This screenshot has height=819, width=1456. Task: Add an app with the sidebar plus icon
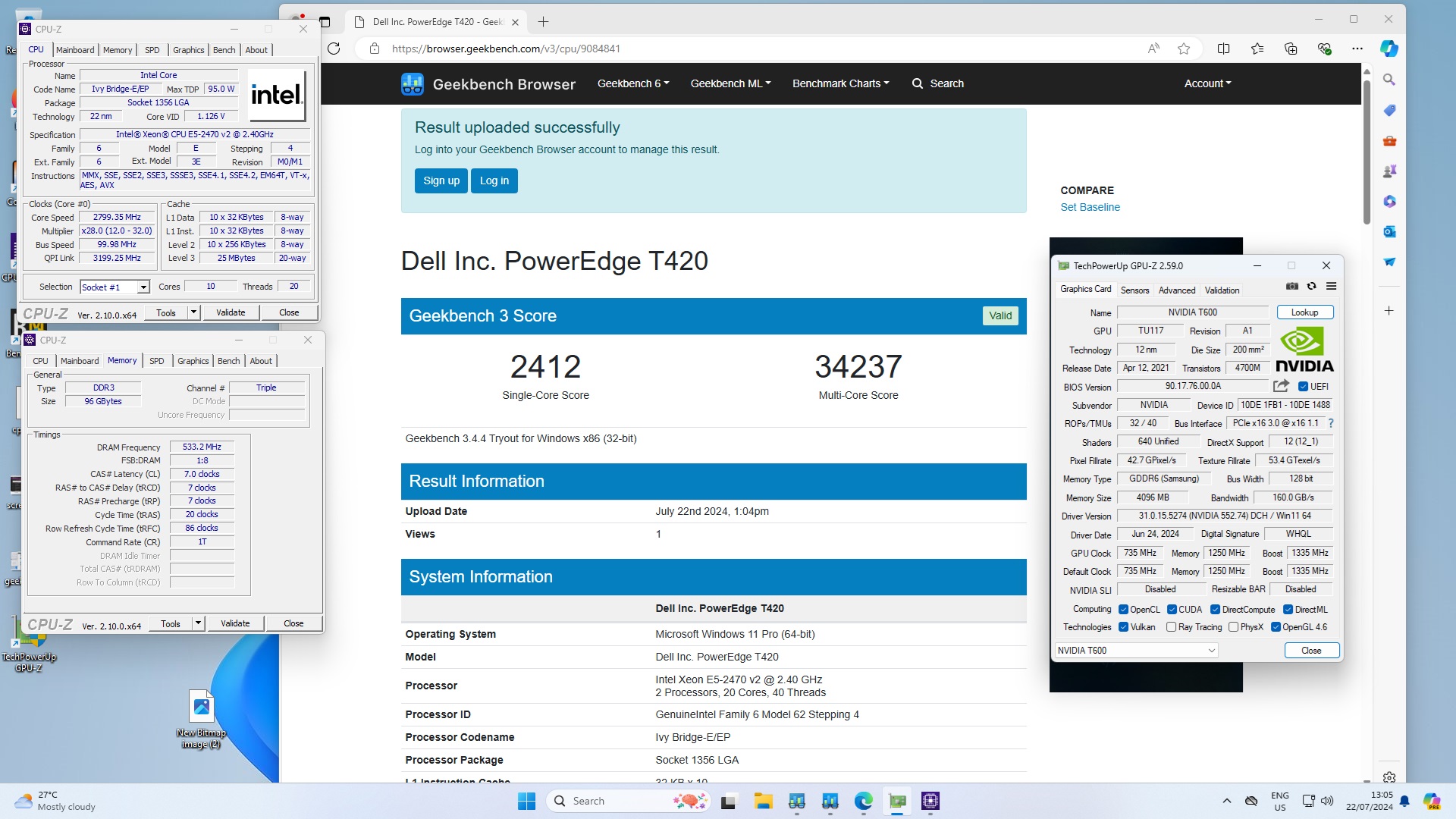pos(1389,311)
